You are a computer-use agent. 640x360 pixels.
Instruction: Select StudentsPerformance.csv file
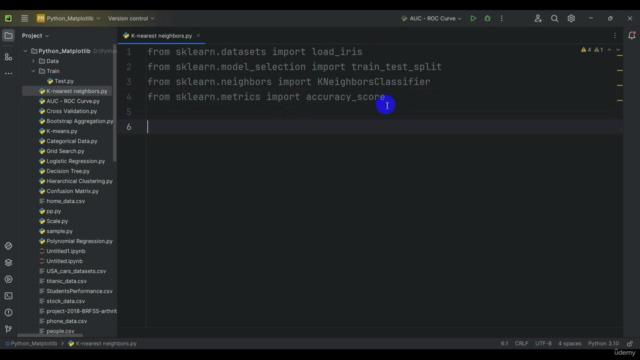click(x=79, y=291)
